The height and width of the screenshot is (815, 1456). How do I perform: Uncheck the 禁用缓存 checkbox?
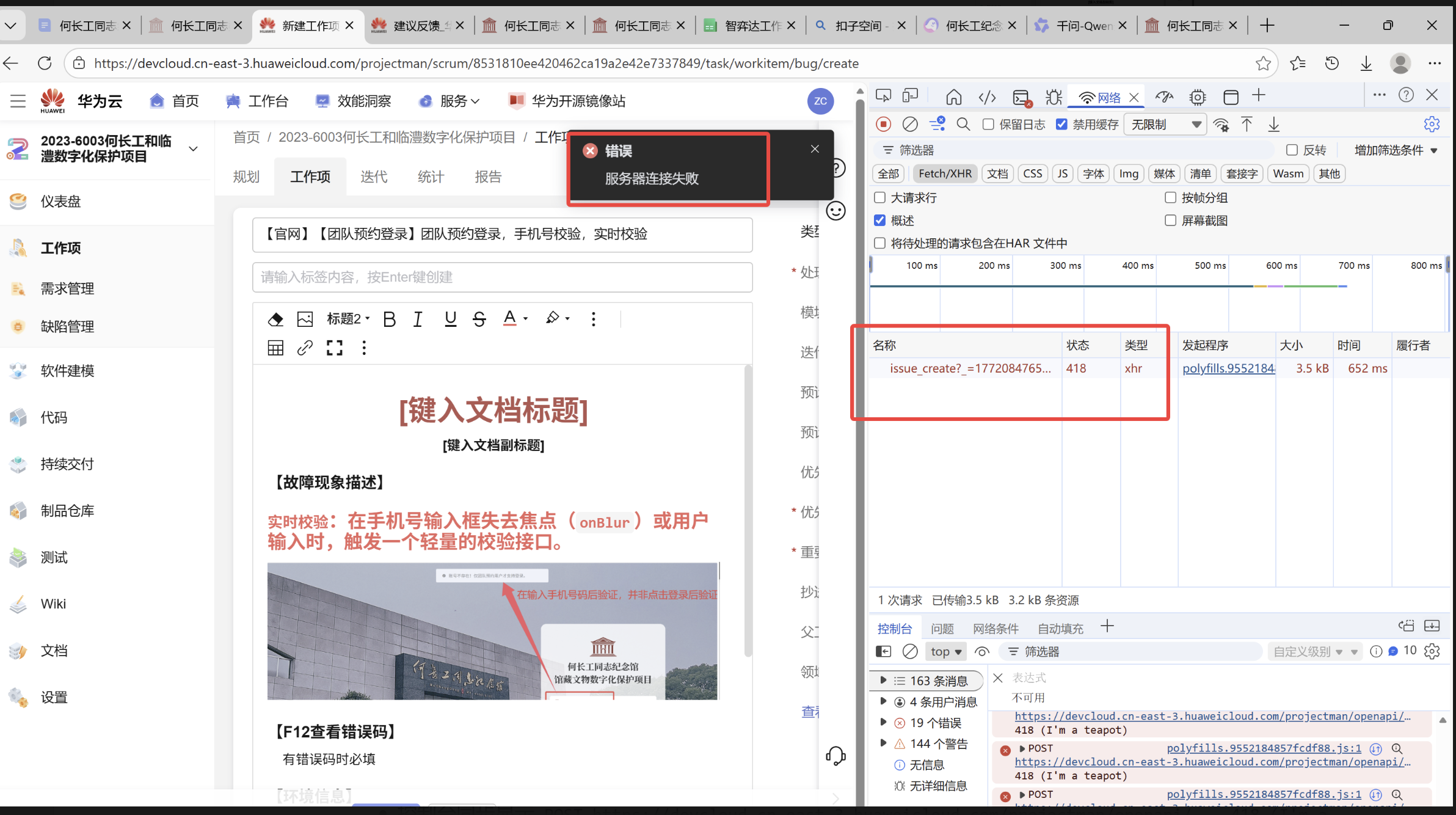pos(1061,125)
